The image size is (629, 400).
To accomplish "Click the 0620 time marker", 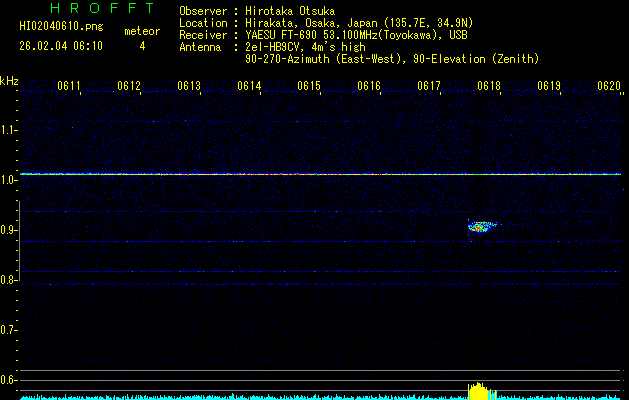I will pyautogui.click(x=609, y=87).
